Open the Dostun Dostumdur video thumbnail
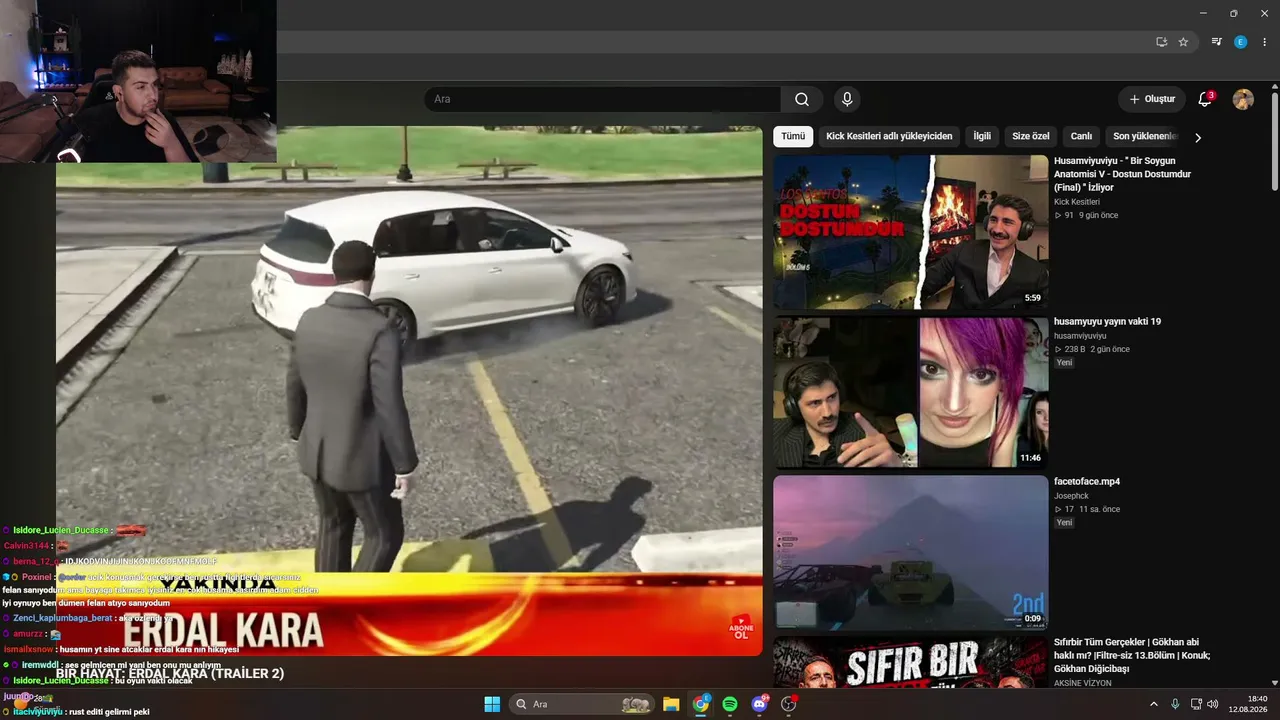The image size is (1280, 720). [x=911, y=232]
